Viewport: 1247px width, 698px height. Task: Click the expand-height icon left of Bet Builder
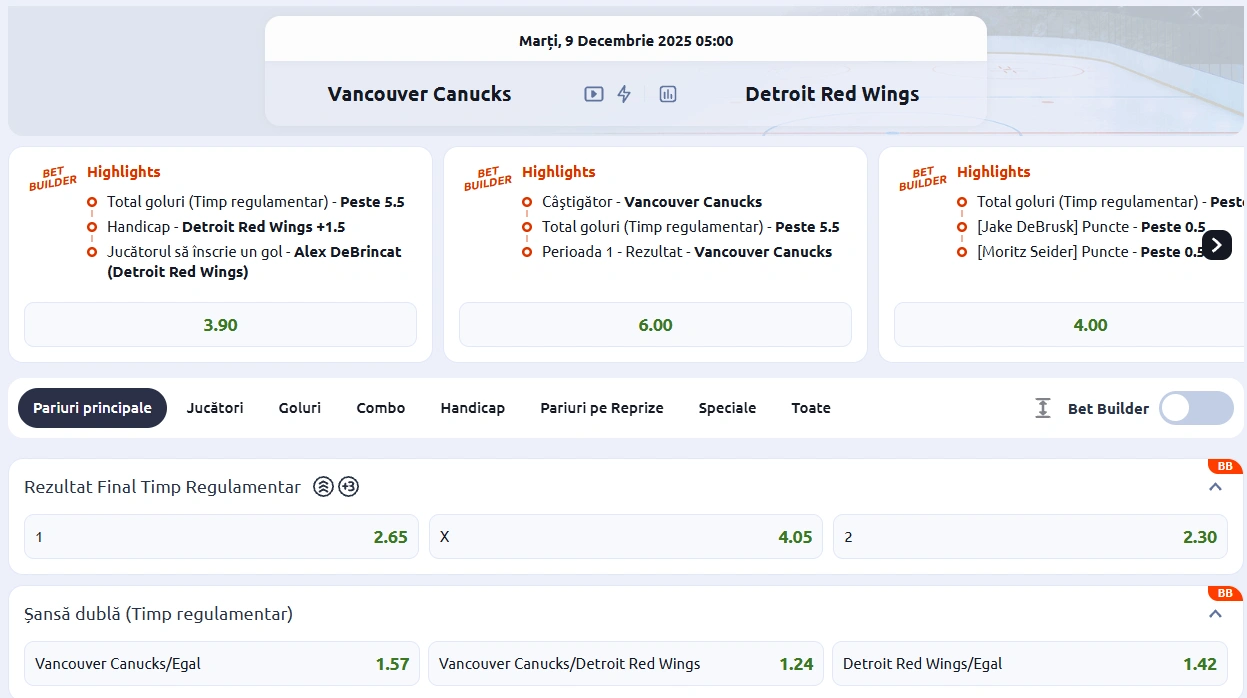click(1043, 408)
